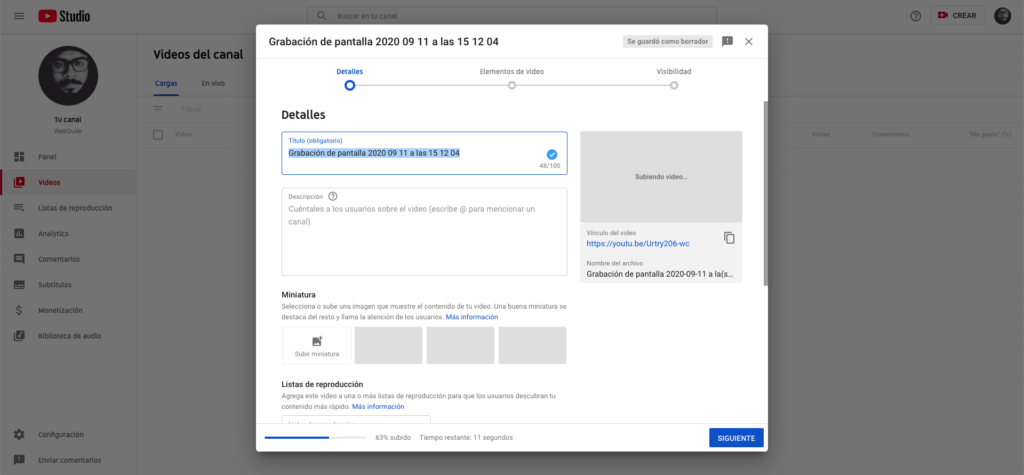
Task: Open Configuración settings in the sidebar
Action: point(60,434)
